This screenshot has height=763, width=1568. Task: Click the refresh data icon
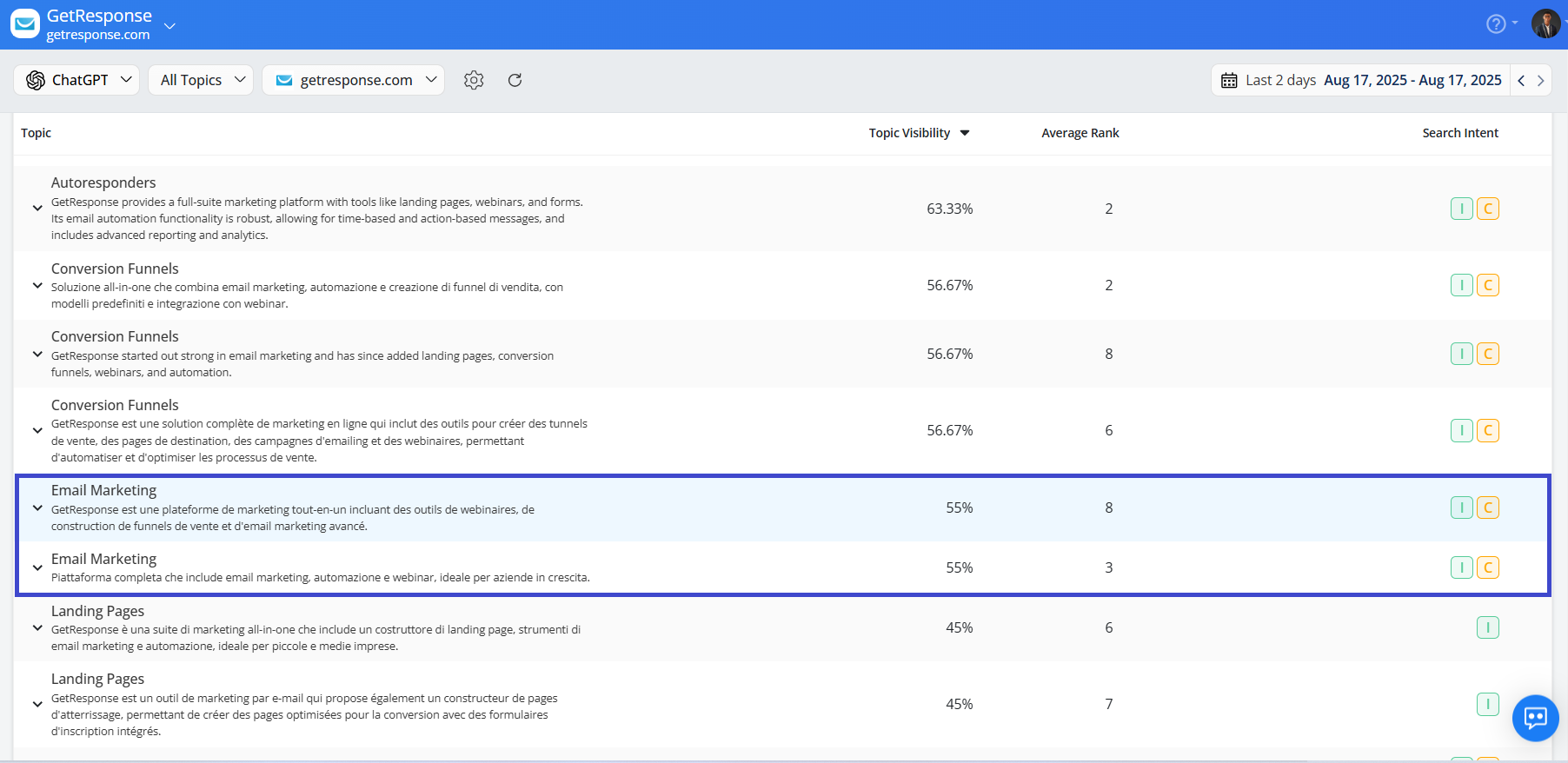[515, 80]
